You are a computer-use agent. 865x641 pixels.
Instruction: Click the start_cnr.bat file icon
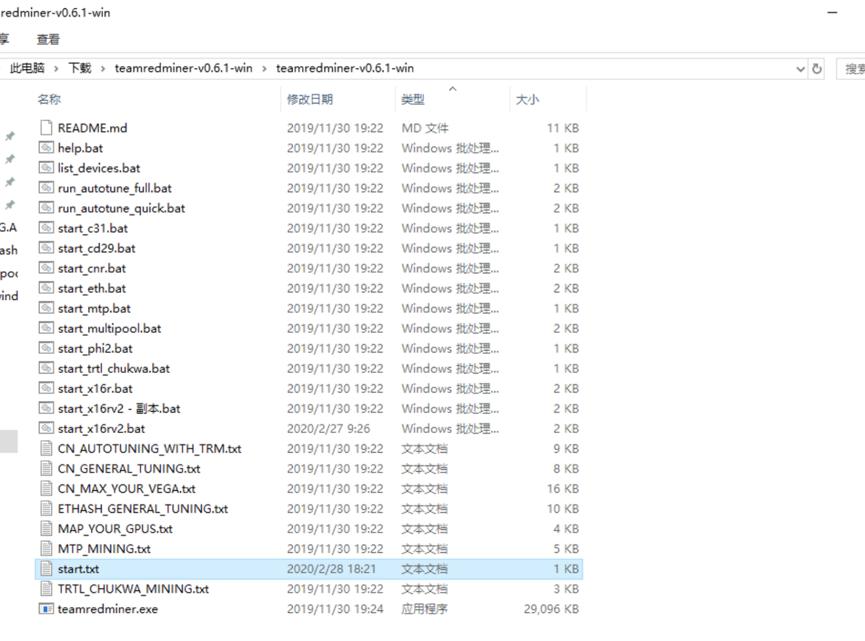(x=46, y=268)
